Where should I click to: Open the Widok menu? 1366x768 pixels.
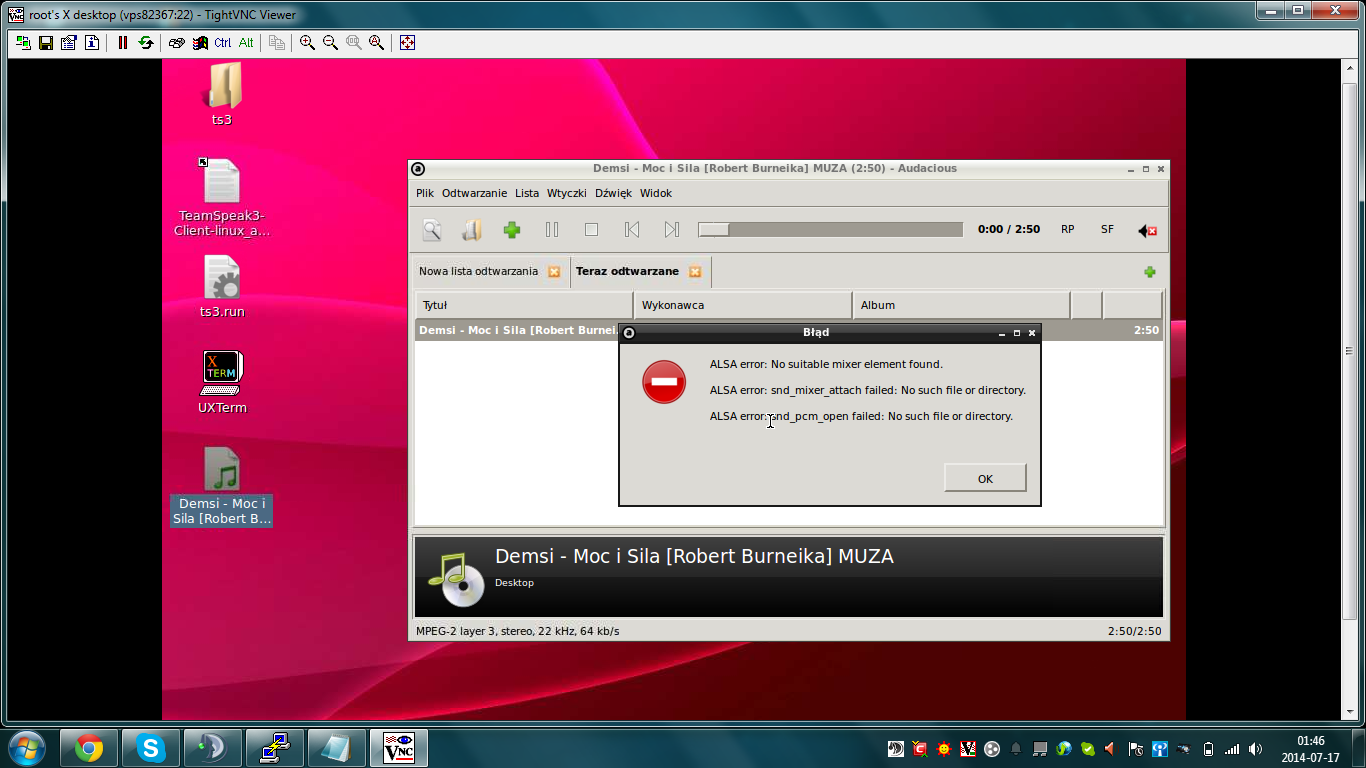pyautogui.click(x=656, y=193)
